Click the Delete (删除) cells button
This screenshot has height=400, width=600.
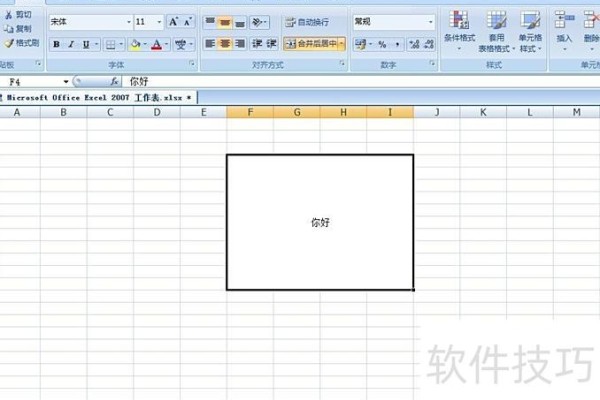tap(591, 31)
